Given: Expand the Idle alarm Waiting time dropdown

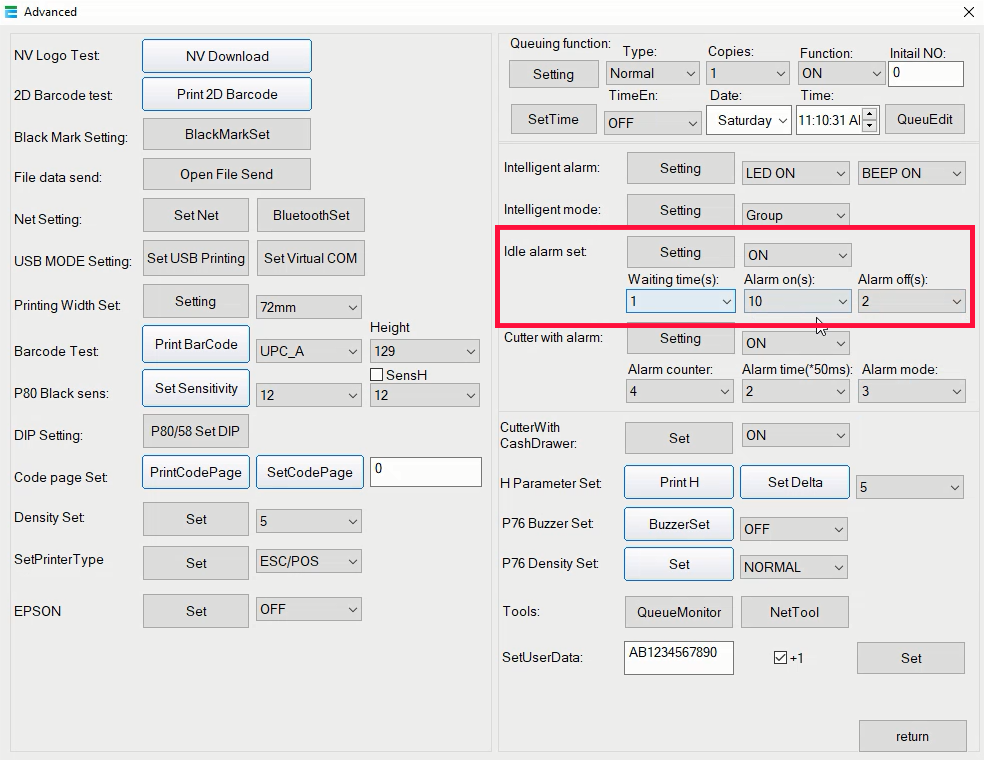Looking at the screenshot, I should tap(680, 301).
